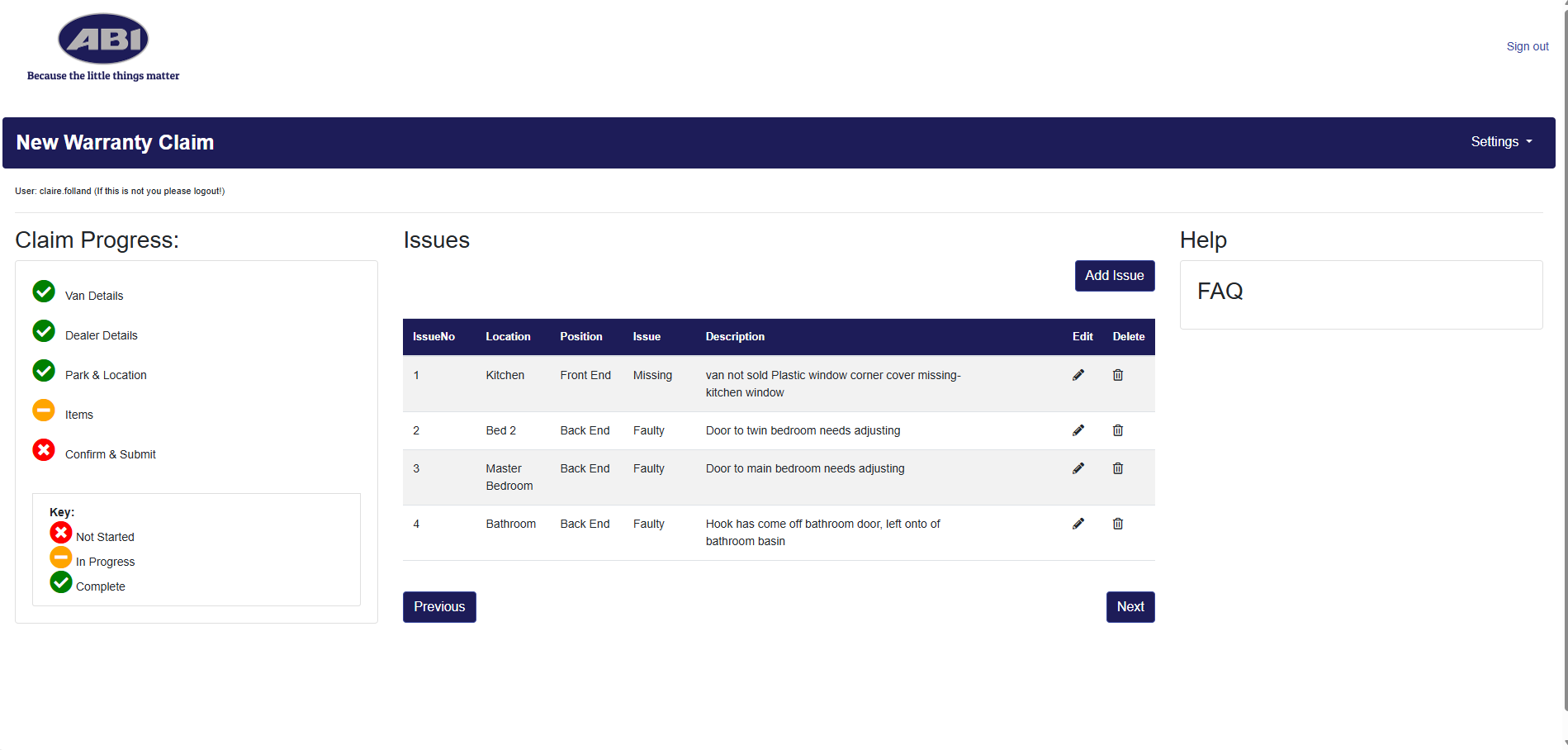This screenshot has height=750, width=1568.
Task: Remove the Master Bedroom issue row
Action: tap(1117, 468)
